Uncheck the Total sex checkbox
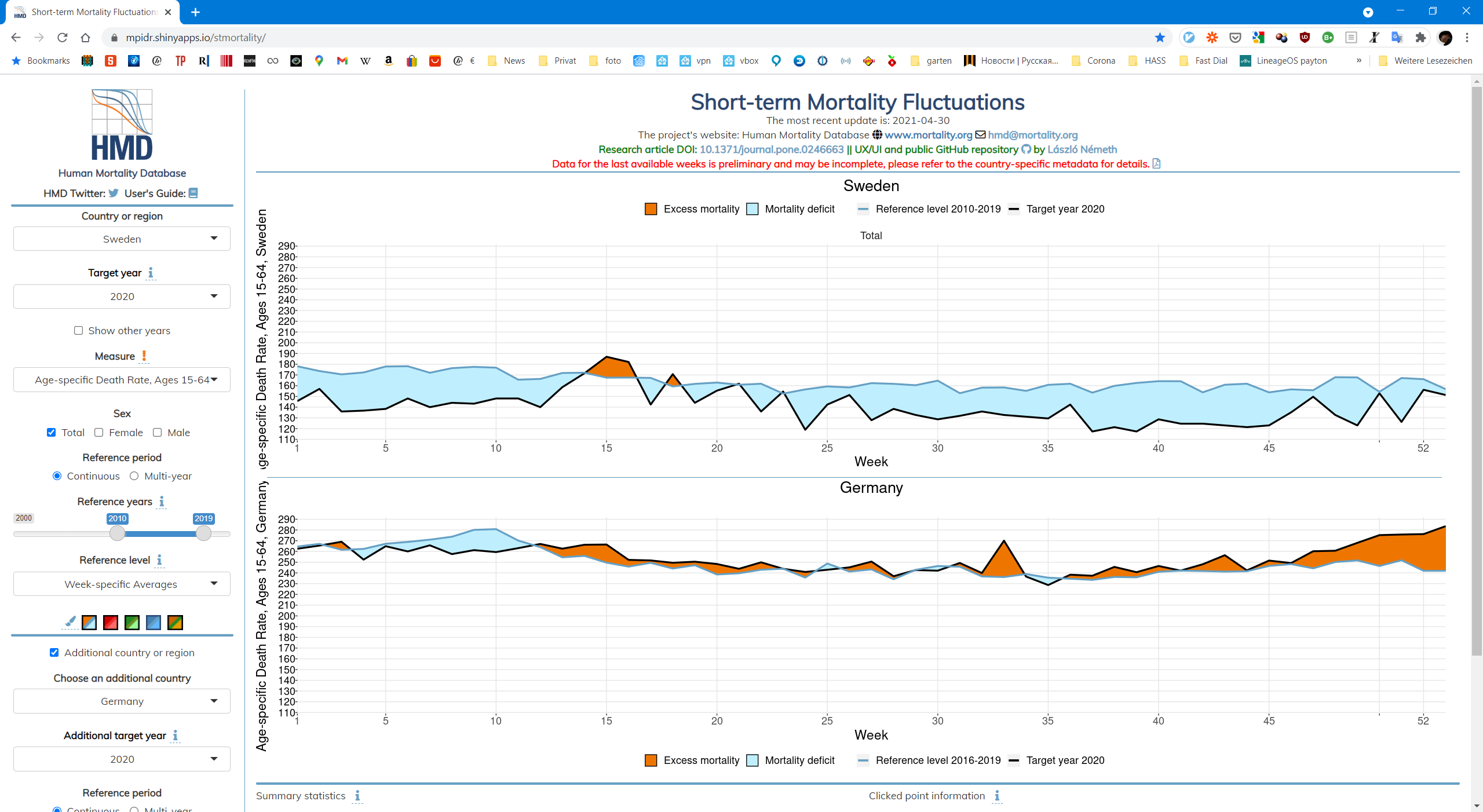This screenshot has width=1483, height=812. (51, 433)
